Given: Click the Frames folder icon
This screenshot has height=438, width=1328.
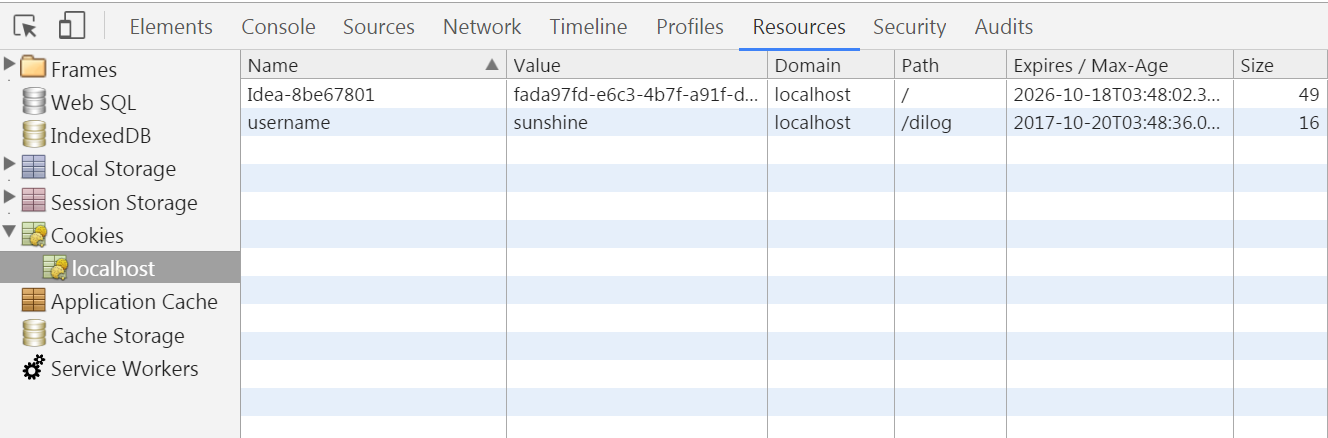Looking at the screenshot, I should coord(34,68).
